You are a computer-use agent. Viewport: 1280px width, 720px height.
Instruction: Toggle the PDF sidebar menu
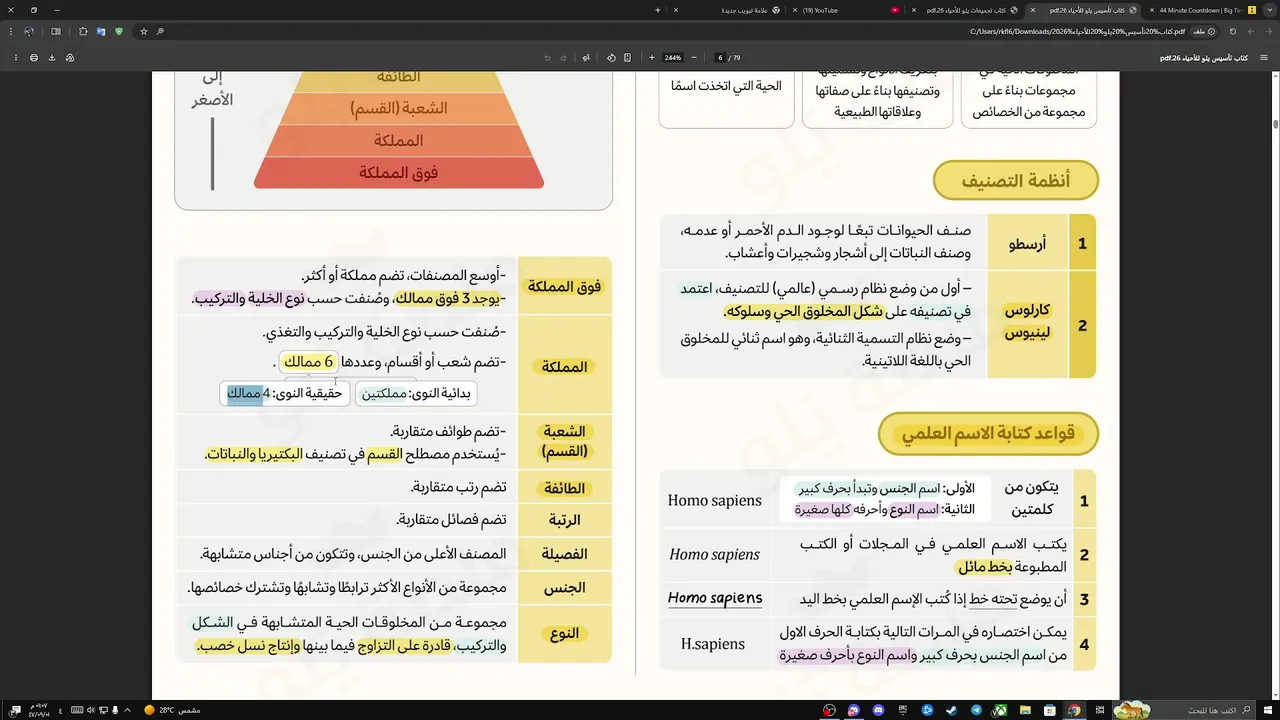pos(1263,57)
